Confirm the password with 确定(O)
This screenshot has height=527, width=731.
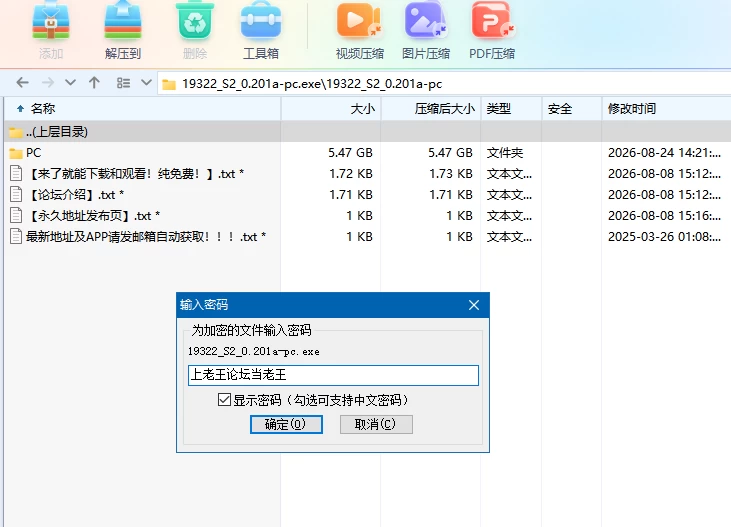point(286,424)
